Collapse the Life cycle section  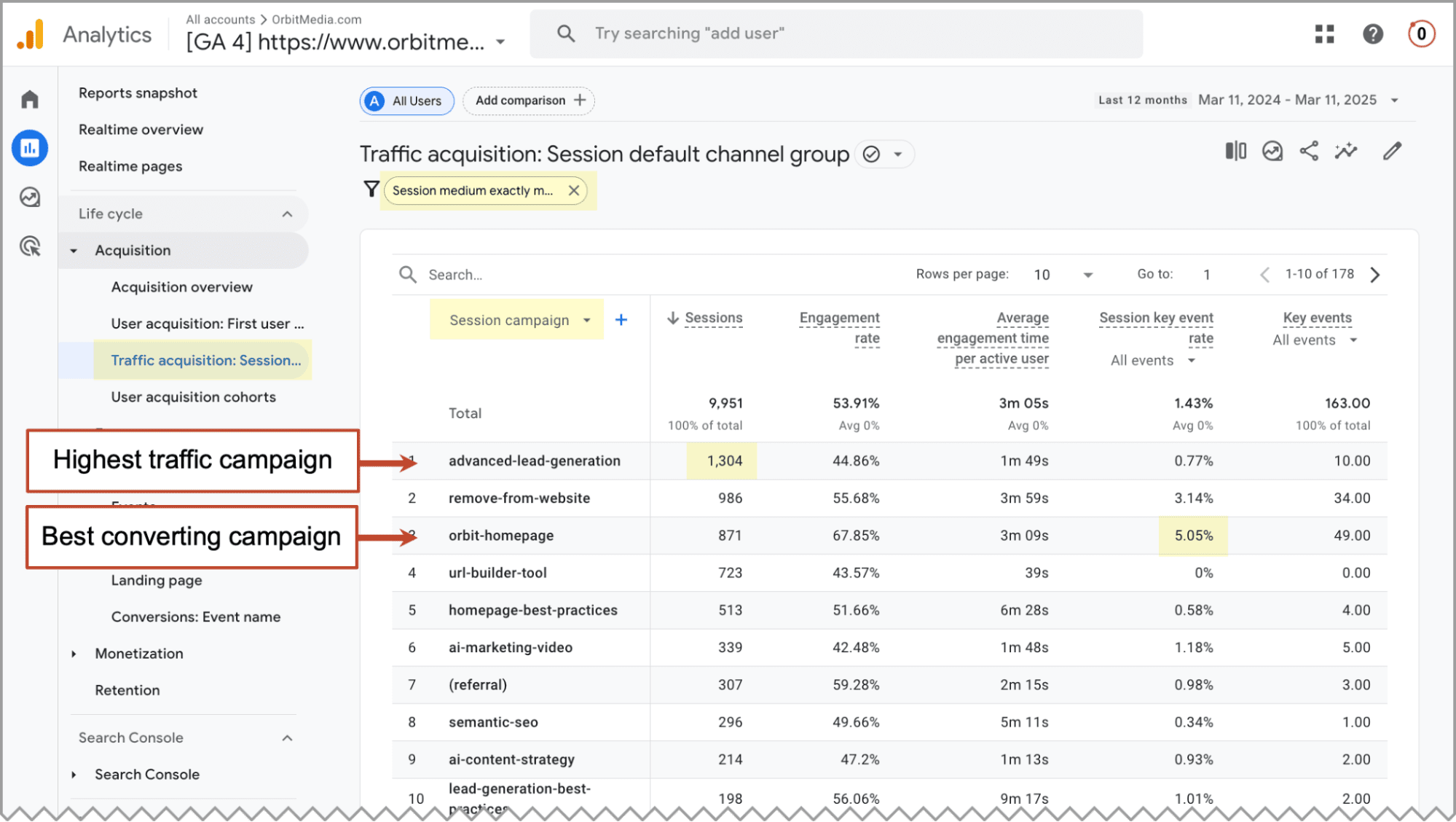(x=287, y=214)
